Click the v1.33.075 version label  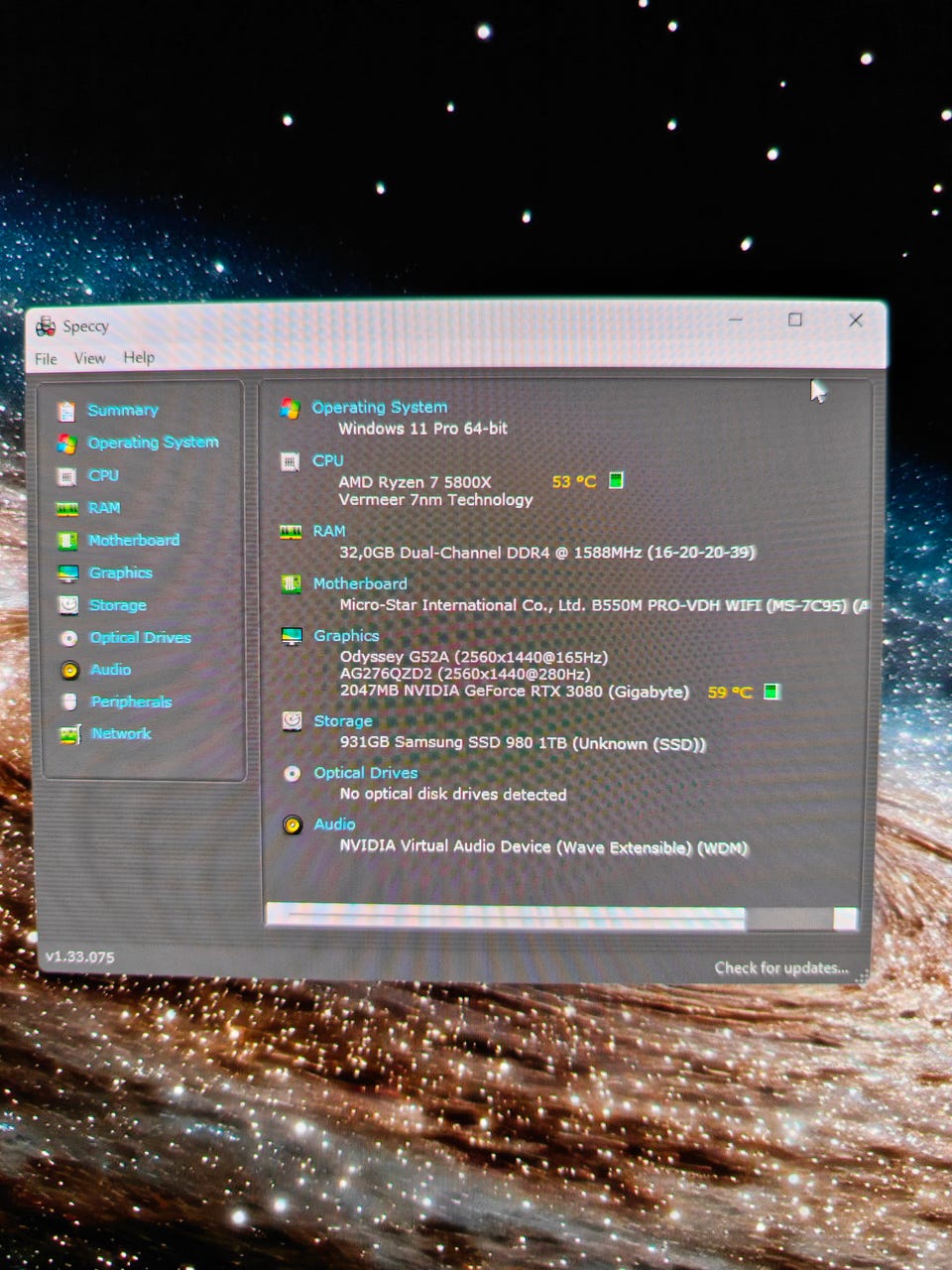coord(79,956)
